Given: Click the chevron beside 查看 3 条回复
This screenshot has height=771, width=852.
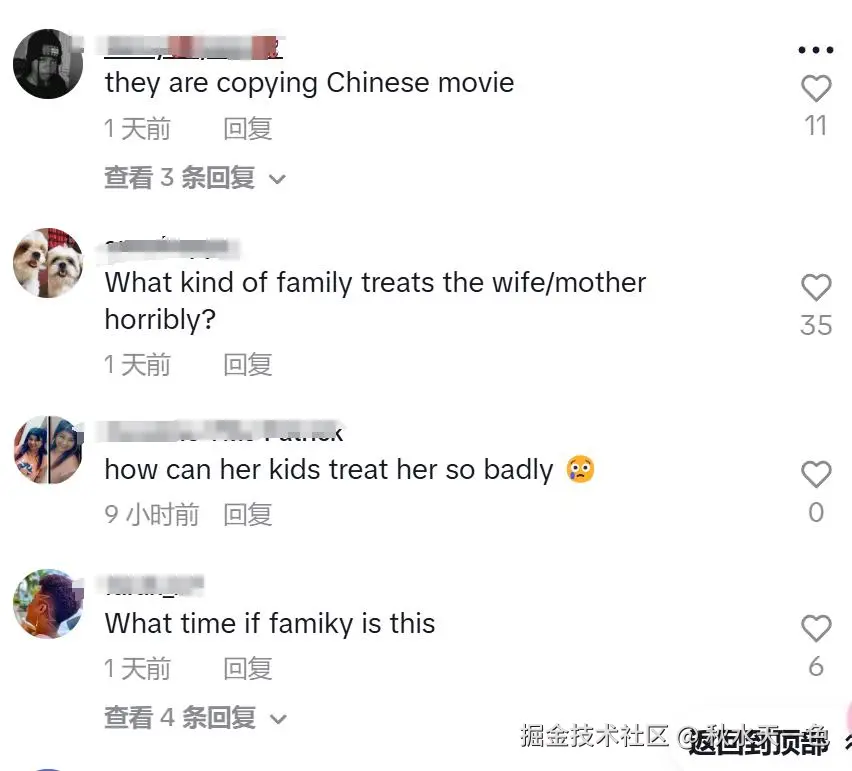Looking at the screenshot, I should tap(277, 179).
